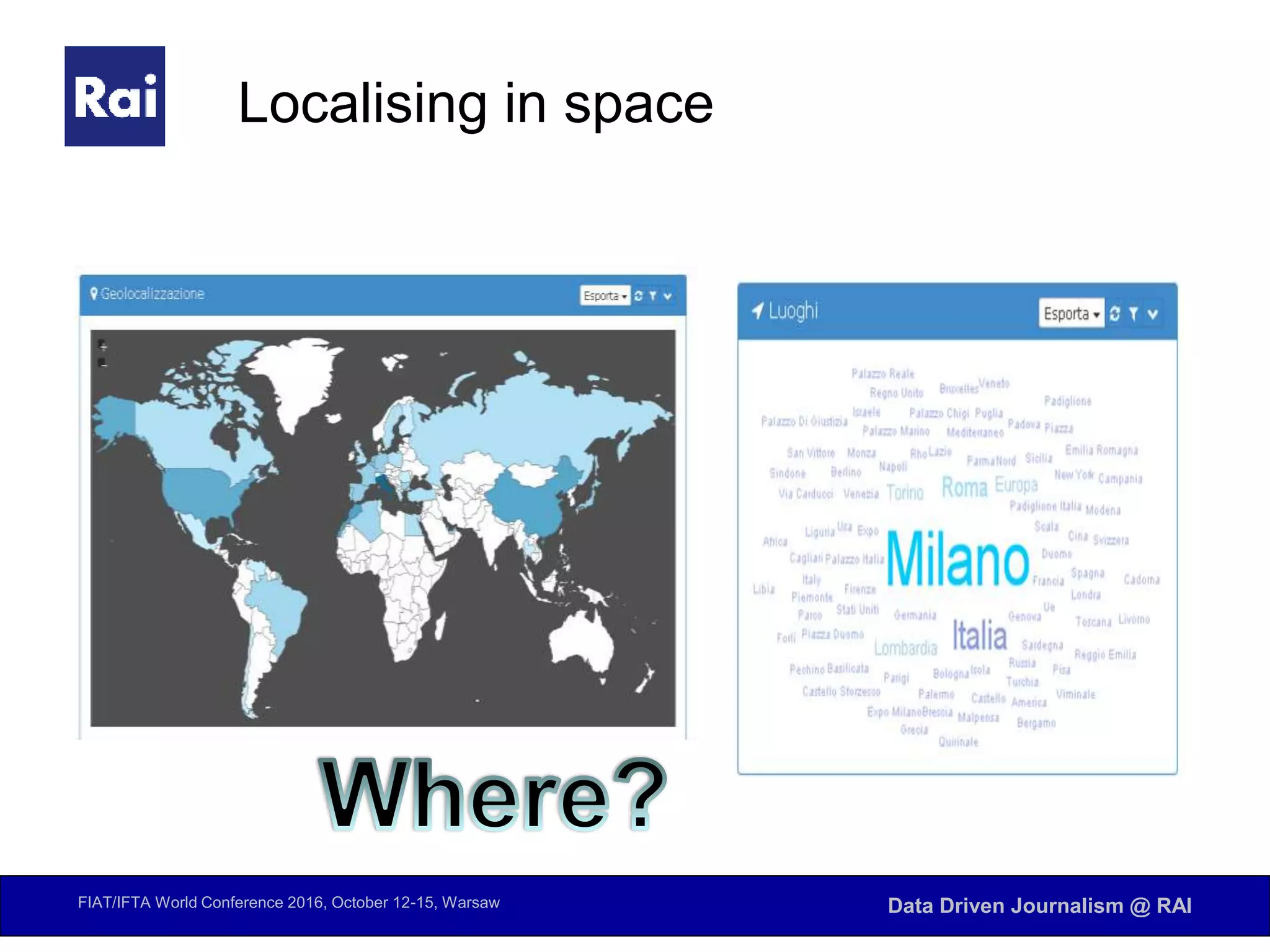
Task: Click 'Torino' in the word cloud
Action: click(x=905, y=493)
